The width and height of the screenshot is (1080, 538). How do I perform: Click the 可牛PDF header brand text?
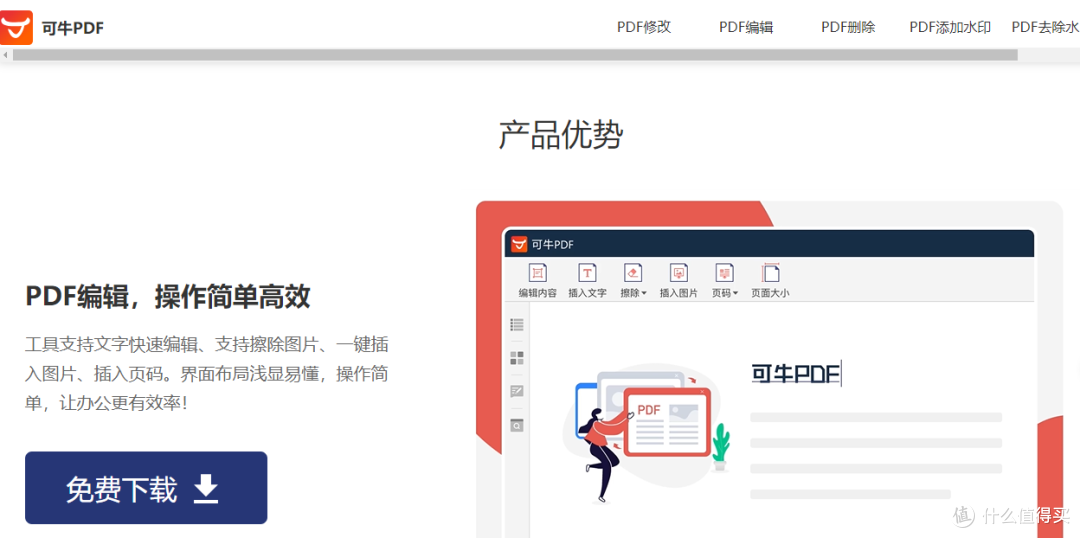click(x=73, y=28)
